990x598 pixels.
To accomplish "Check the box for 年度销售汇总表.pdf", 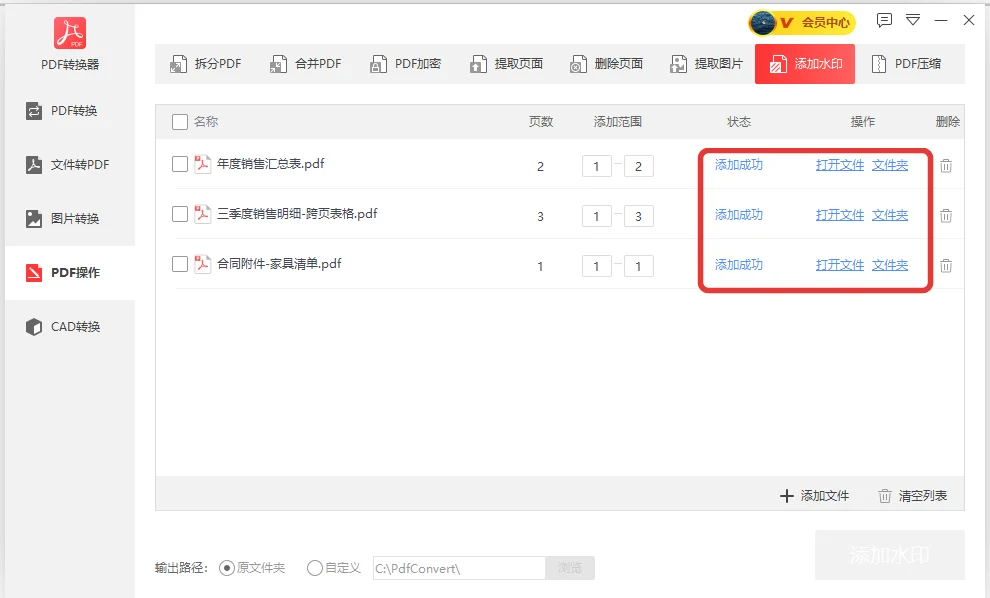I will click(180, 164).
